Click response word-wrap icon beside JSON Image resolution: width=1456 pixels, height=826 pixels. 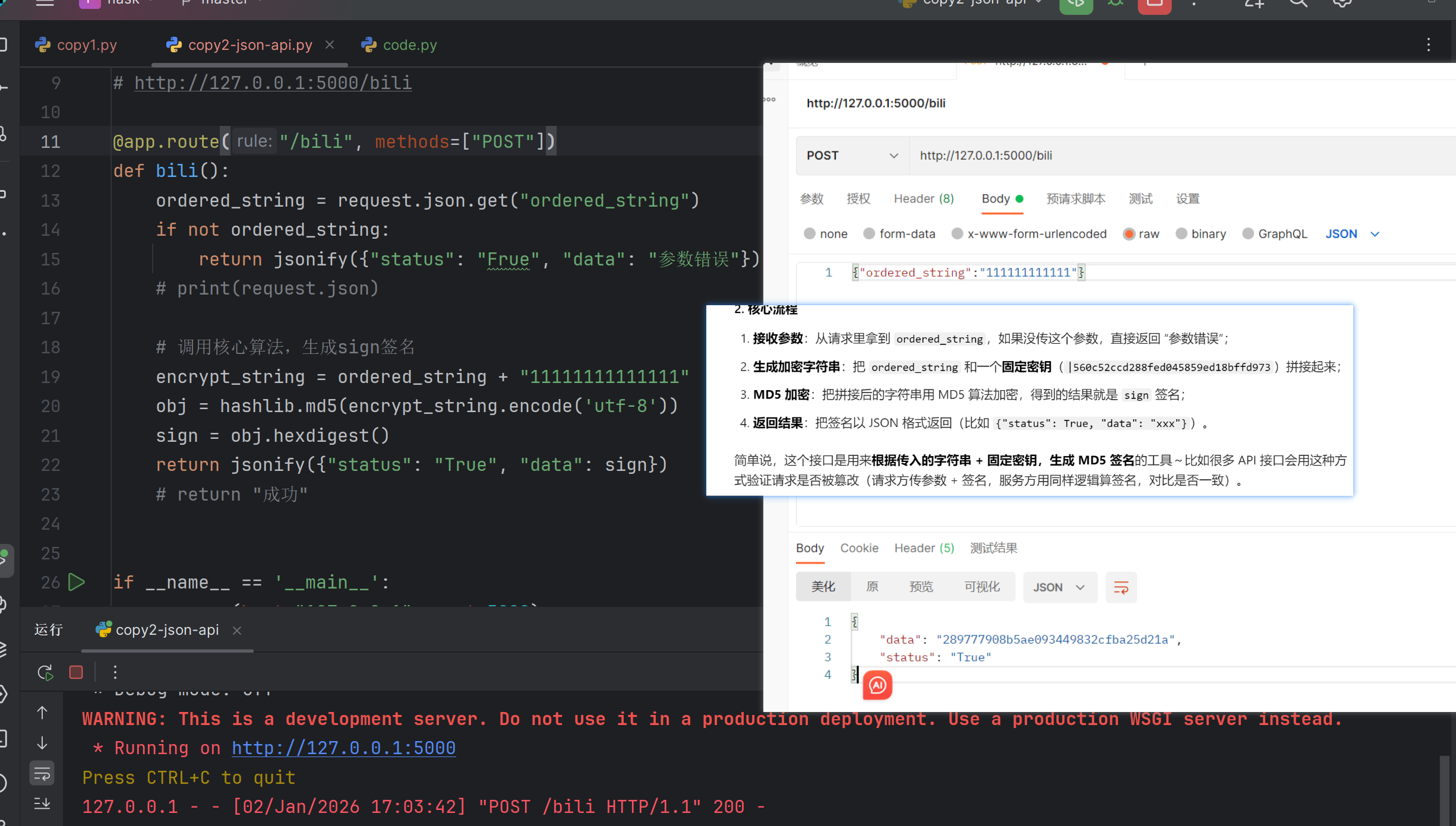(x=1121, y=587)
